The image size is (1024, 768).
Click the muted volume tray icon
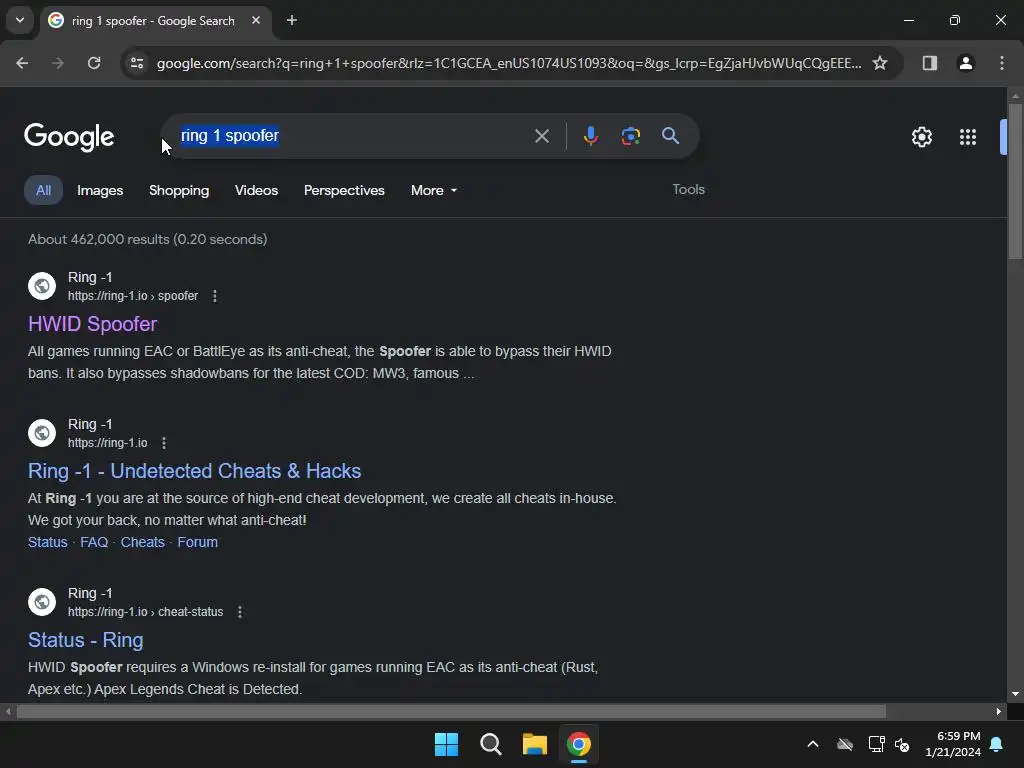[x=902, y=744]
